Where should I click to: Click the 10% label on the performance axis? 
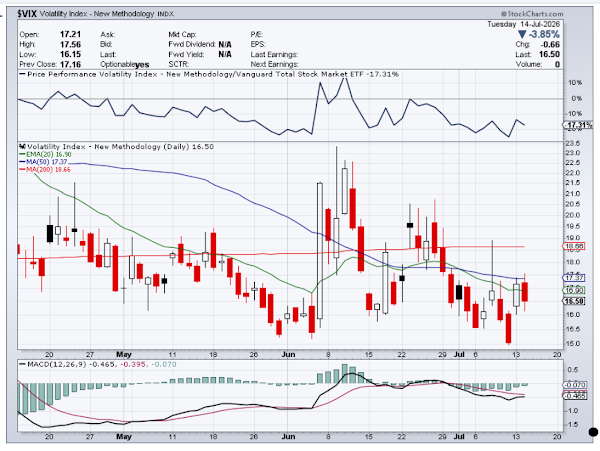click(x=575, y=83)
